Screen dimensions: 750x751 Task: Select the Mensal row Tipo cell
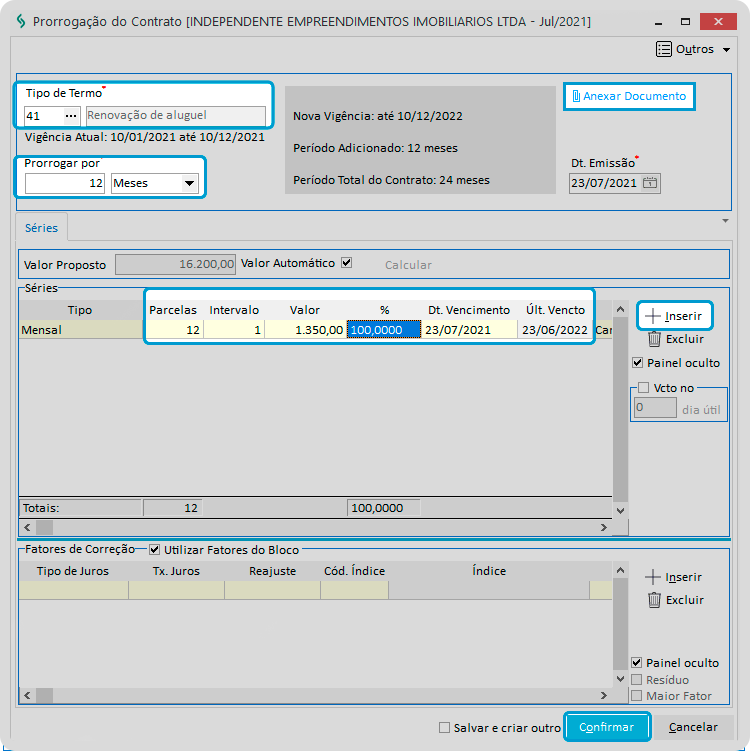point(81,330)
